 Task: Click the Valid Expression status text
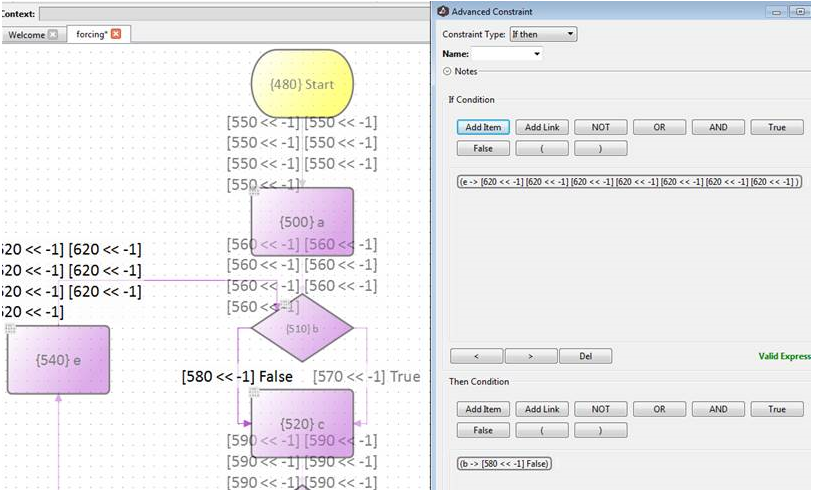[785, 356]
